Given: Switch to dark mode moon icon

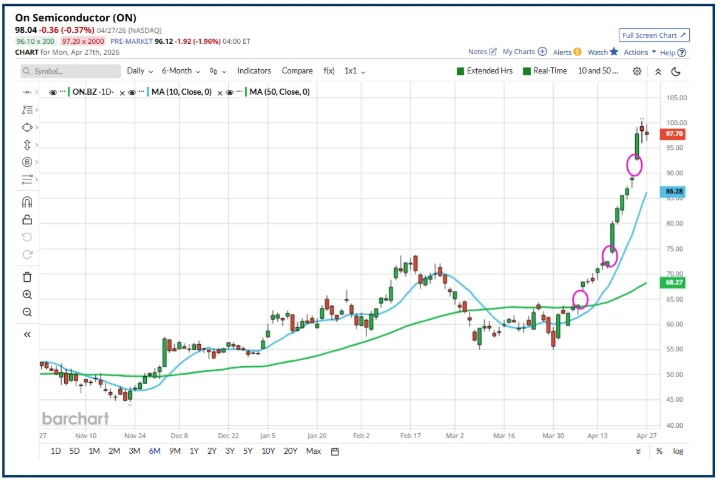Looking at the screenshot, I should click(676, 72).
